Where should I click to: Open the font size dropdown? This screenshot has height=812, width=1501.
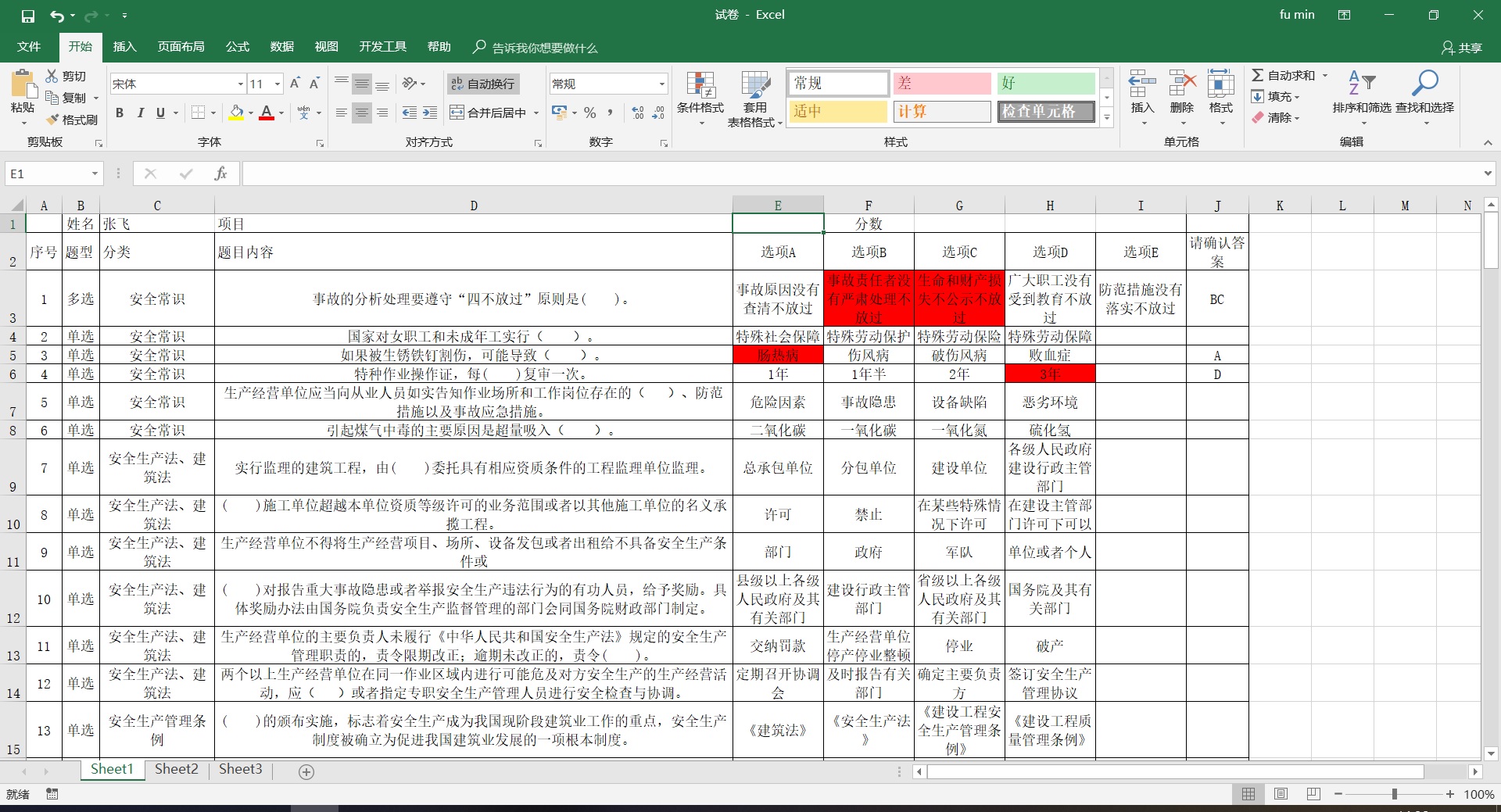pos(277,84)
